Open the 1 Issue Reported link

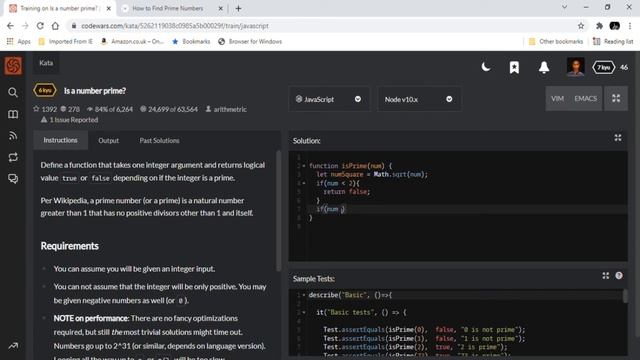(69, 120)
